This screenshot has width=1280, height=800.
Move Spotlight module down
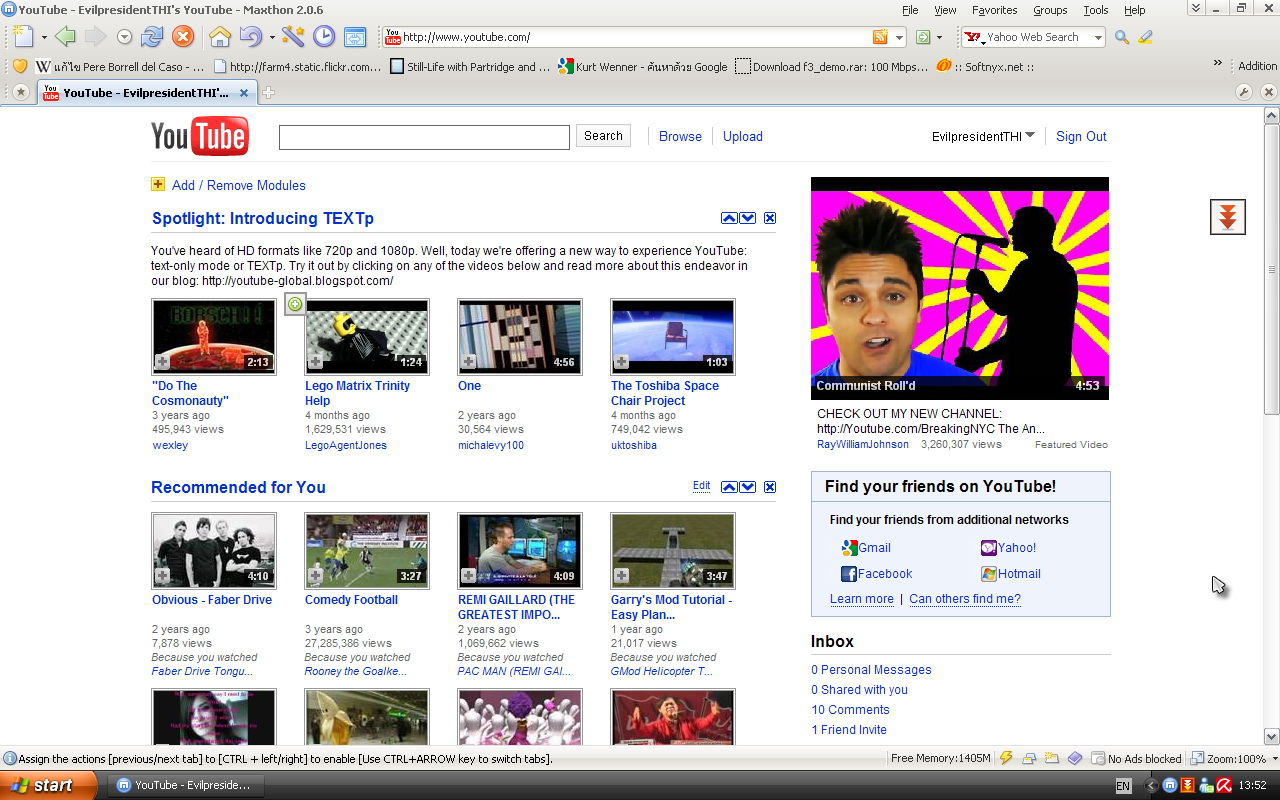tap(747, 218)
